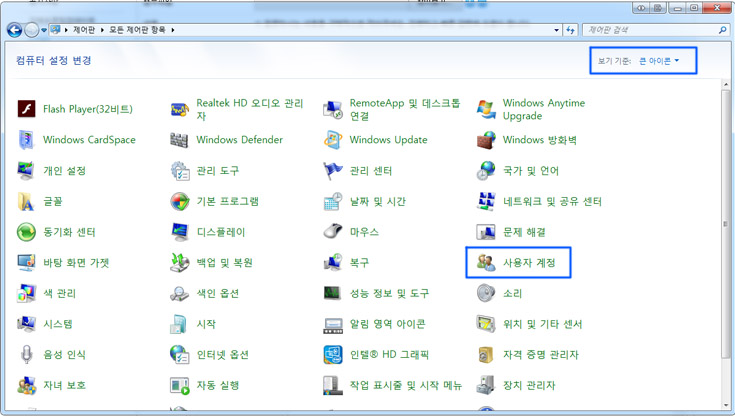The height and width of the screenshot is (416, 735).
Task: Open Windows Defender icon
Action: [x=180, y=140]
